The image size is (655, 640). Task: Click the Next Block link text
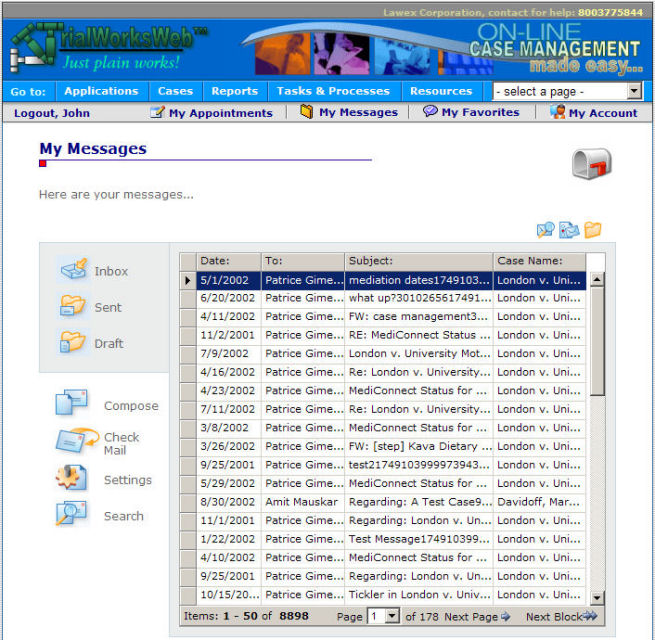554,617
